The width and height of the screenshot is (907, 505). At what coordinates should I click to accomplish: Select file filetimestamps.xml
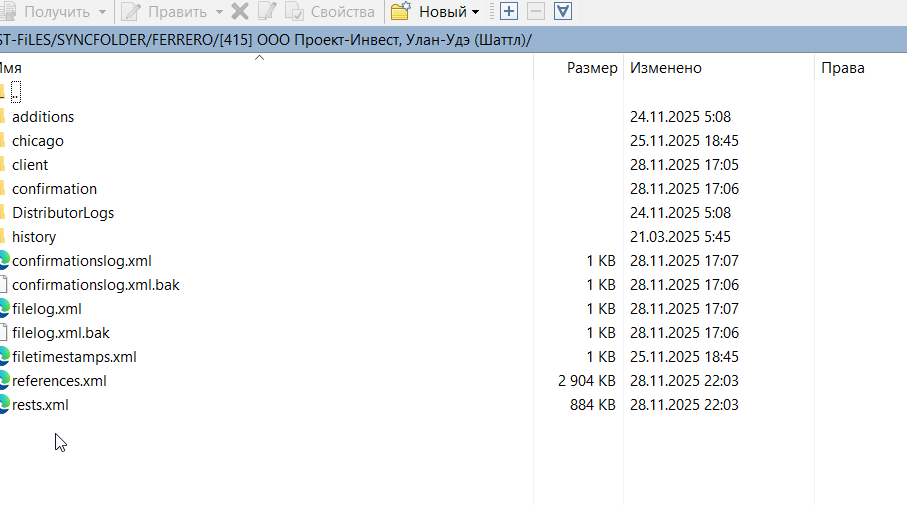[x=74, y=357]
